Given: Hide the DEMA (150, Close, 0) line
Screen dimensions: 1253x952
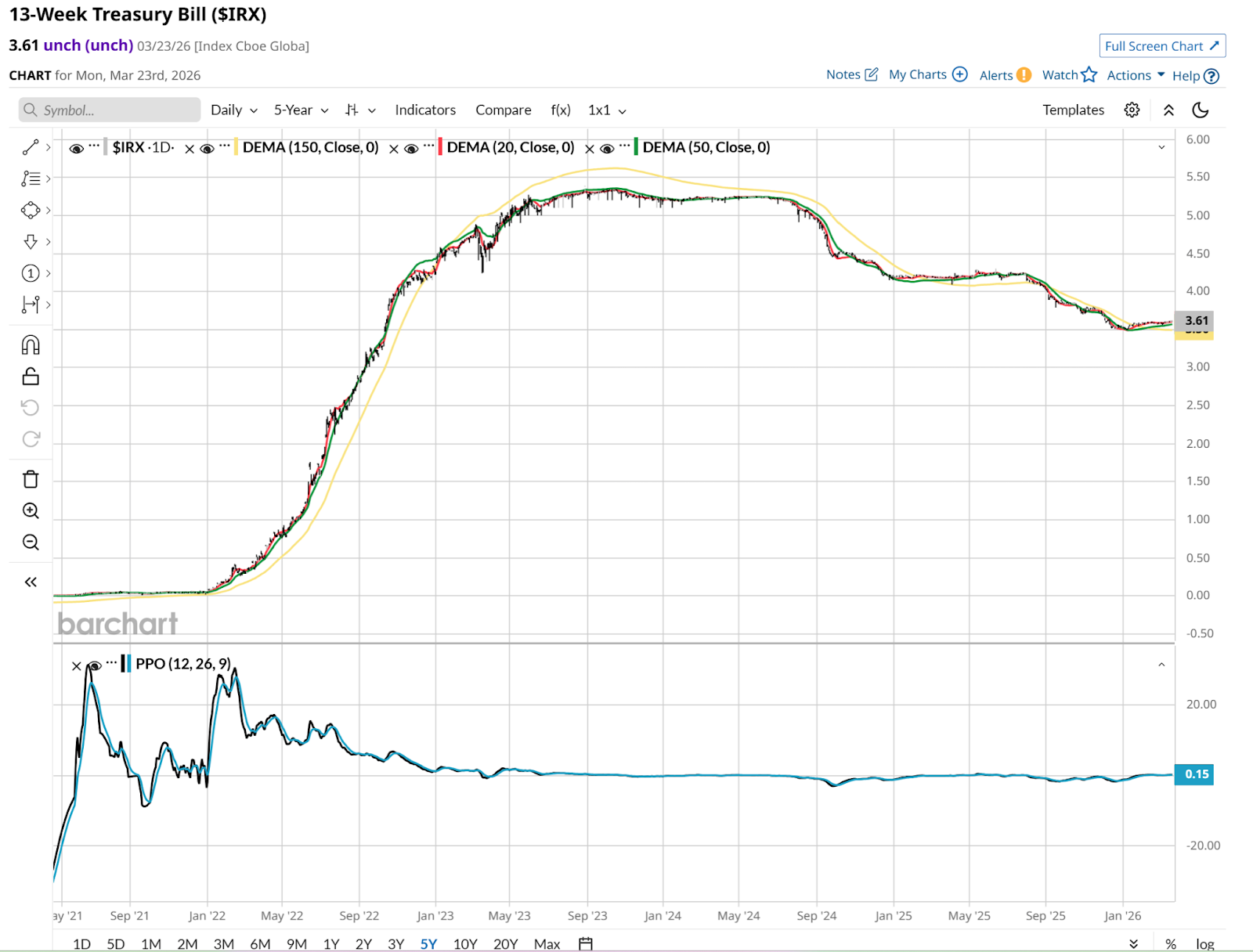Looking at the screenshot, I should pyautogui.click(x=207, y=149).
